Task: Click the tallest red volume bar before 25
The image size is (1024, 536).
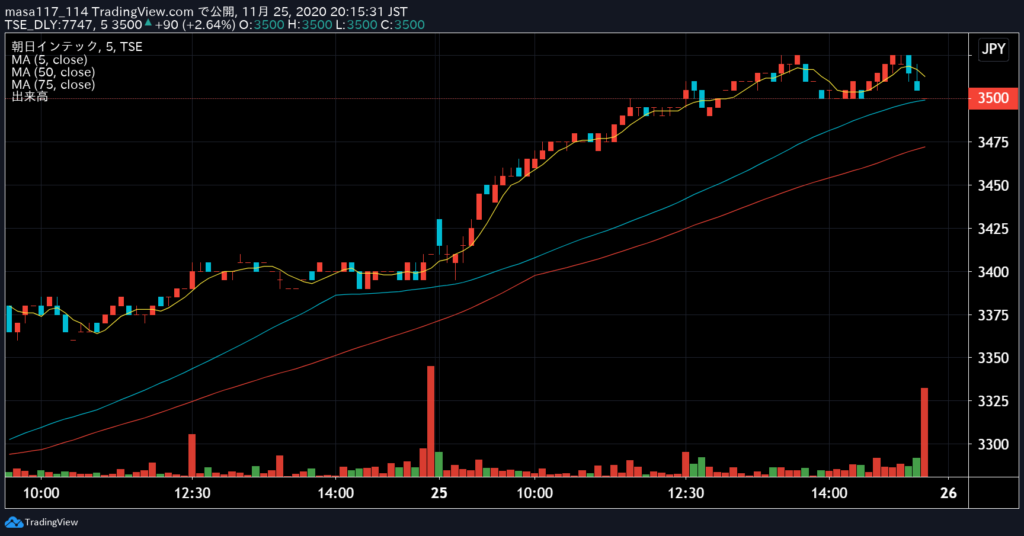Action: tap(430, 421)
